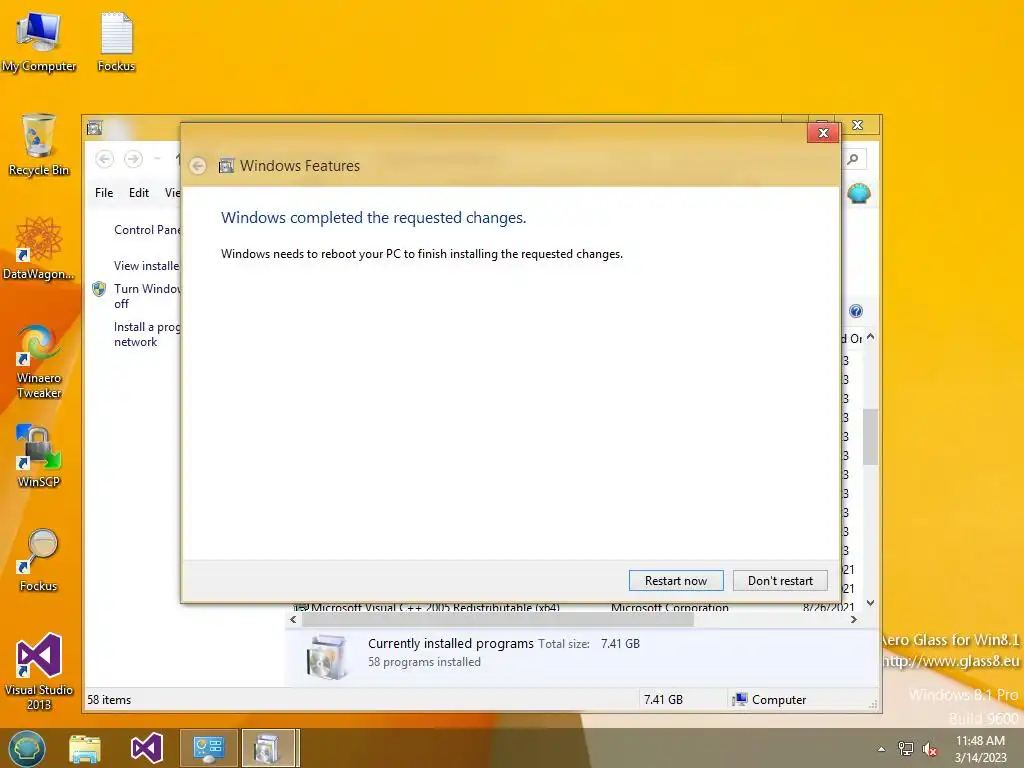
Task: Open My Computer desktop icon
Action: point(39,42)
